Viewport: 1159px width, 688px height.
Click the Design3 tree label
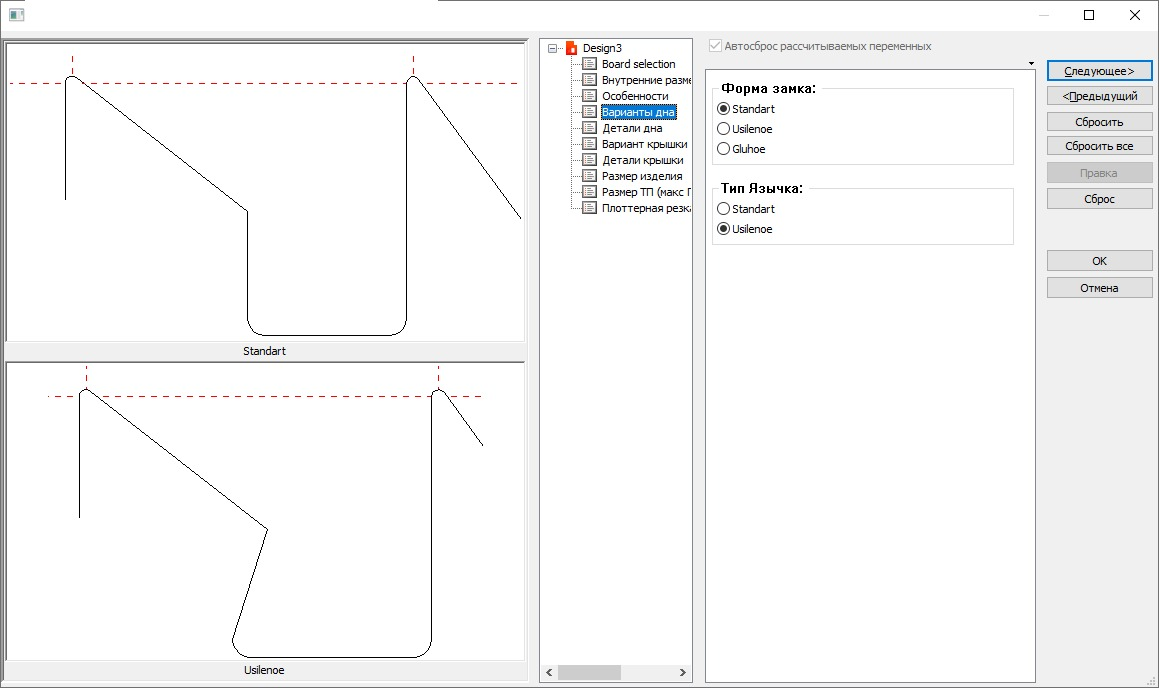coord(602,48)
